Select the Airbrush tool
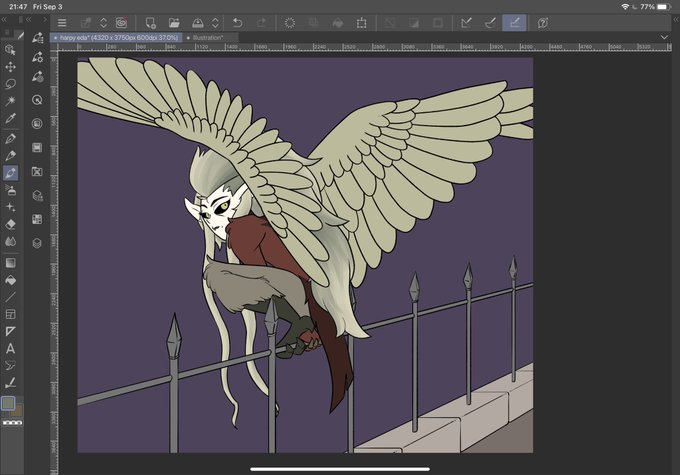Screen dimensions: 680x475 [10, 190]
